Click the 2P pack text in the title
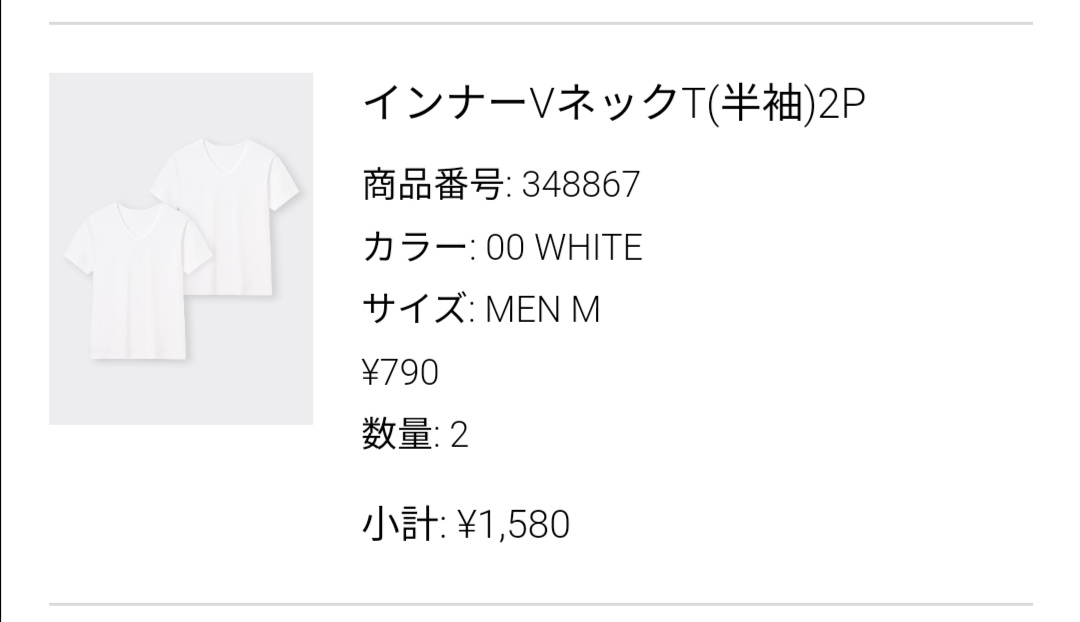The image size is (1080, 622). (x=839, y=103)
